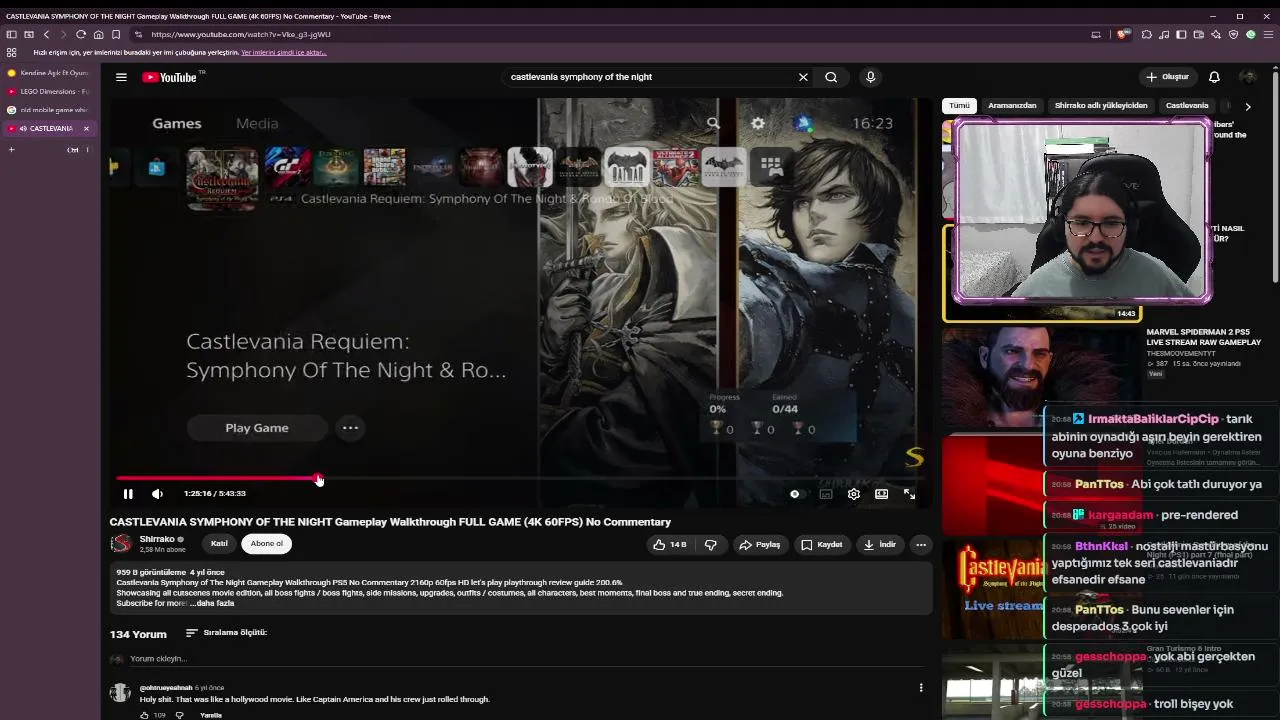The height and width of the screenshot is (720, 1280).
Task: Go back with the browser back arrow
Action: coord(46,34)
